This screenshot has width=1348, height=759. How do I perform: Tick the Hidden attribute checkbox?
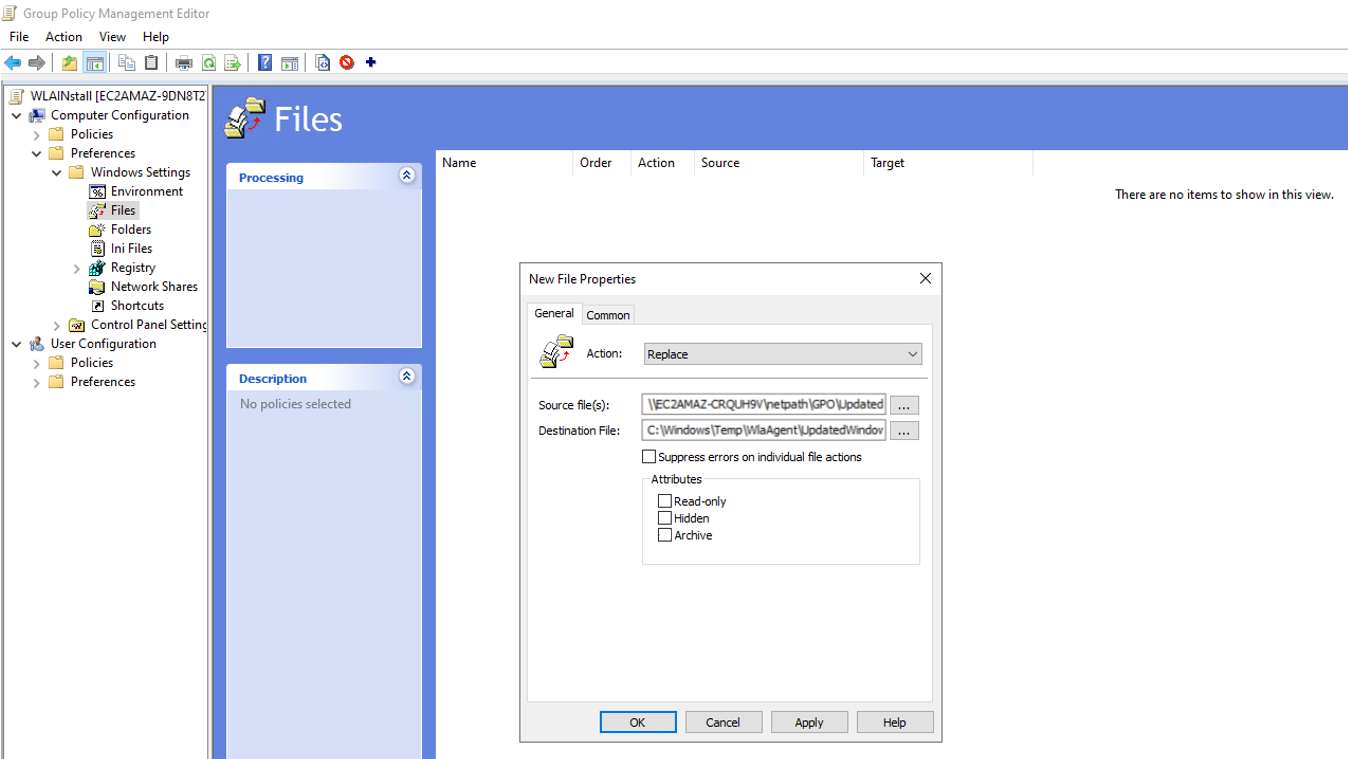point(665,518)
